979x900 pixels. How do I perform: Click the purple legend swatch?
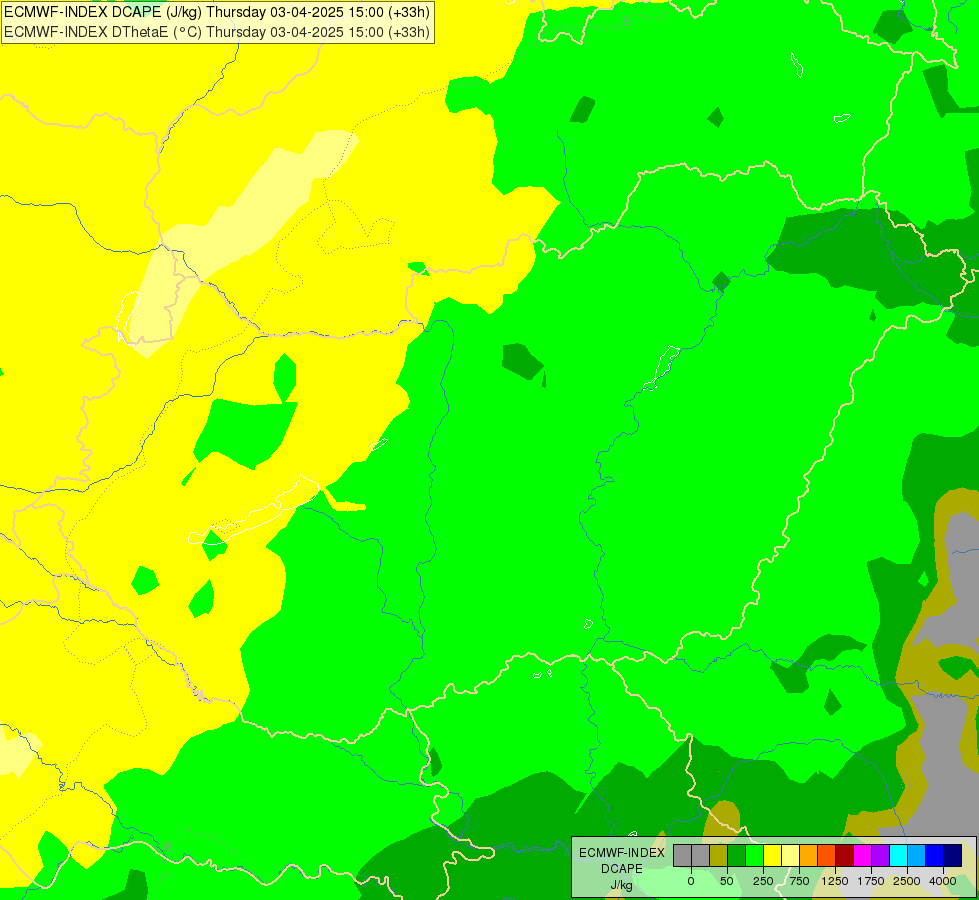880,855
